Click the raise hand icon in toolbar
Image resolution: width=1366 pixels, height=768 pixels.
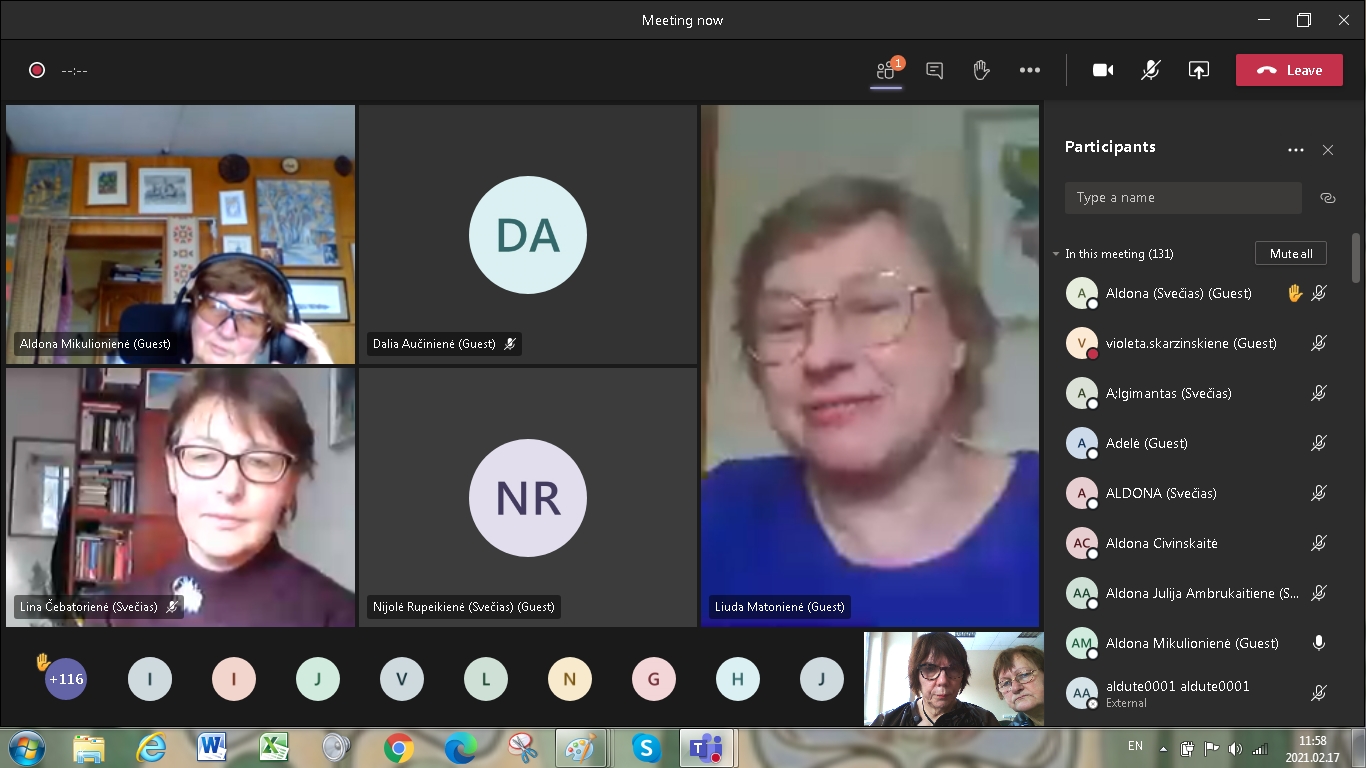coord(981,70)
